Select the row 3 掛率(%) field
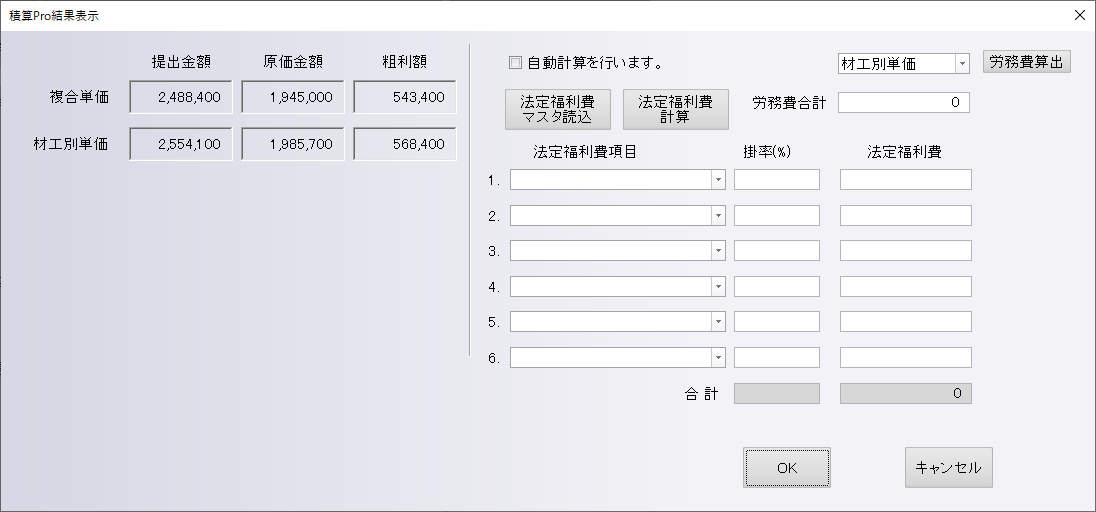The height and width of the screenshot is (512, 1096). [776, 251]
